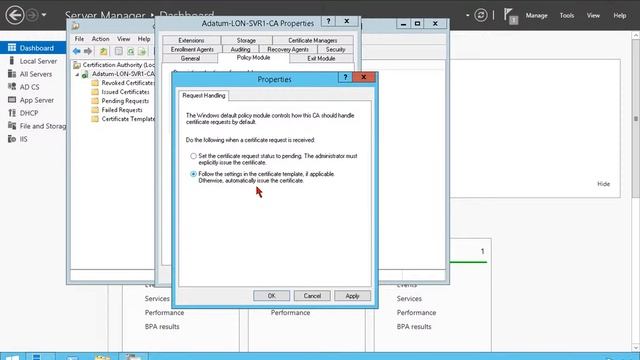
Task: Click the green refresh icon in certsrv toolbar
Action: pos(131,51)
